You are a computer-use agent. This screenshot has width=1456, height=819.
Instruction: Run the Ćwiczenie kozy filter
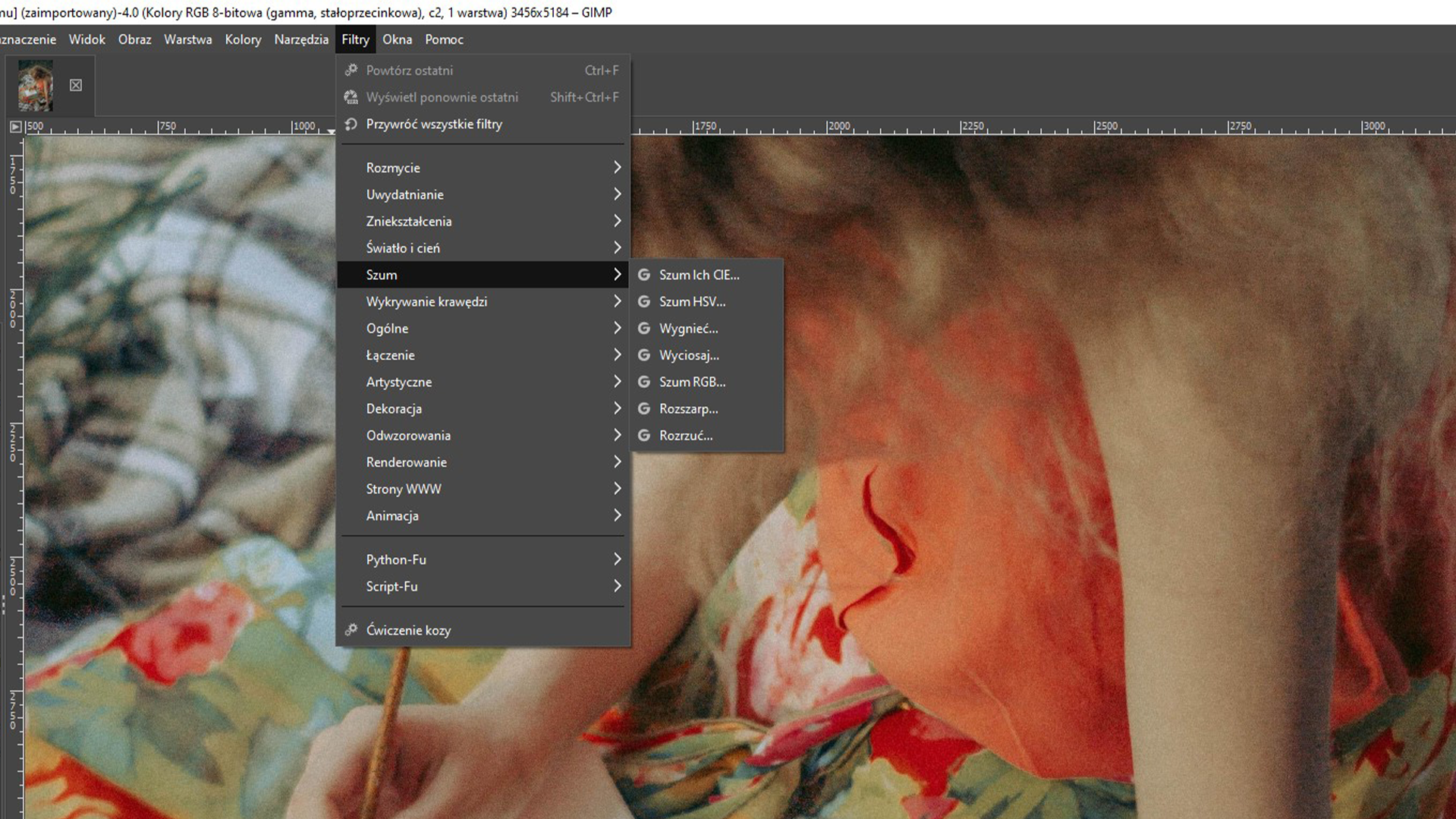point(483,630)
